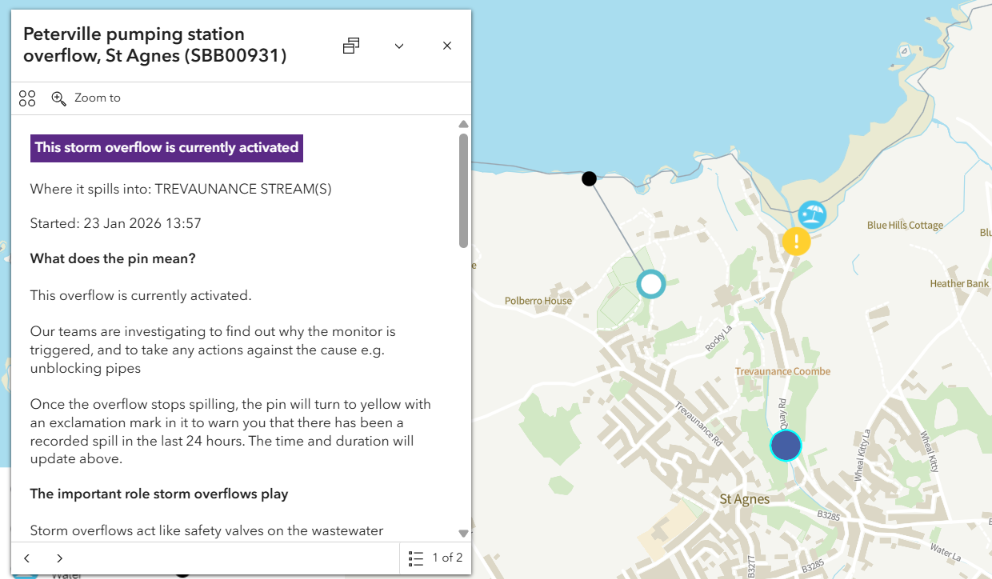
Task: Select the black dot outfall marker
Action: point(589,179)
